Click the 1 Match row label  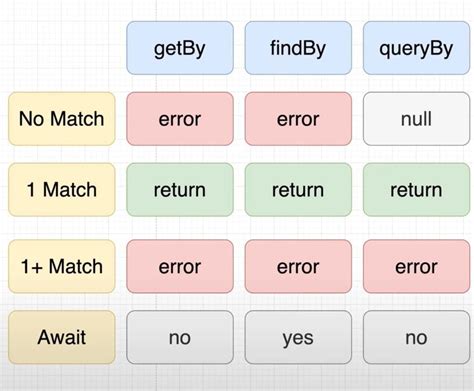pyautogui.click(x=62, y=190)
